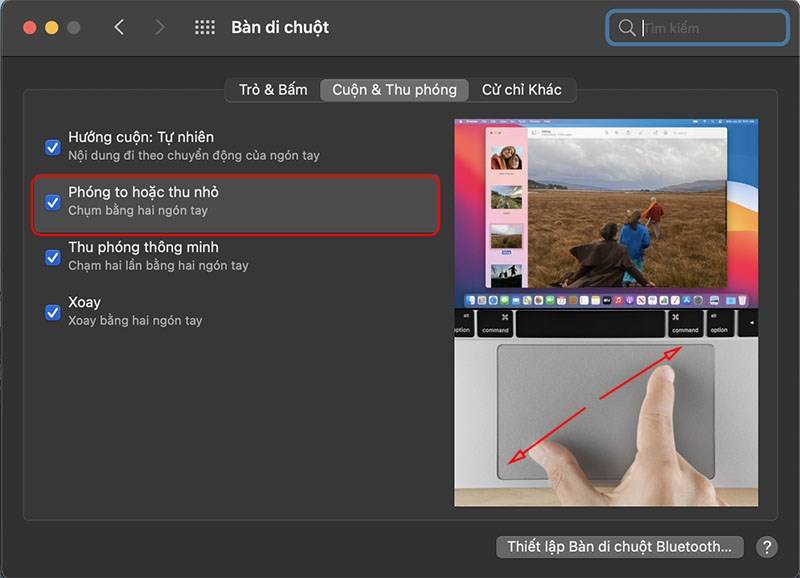Click the 'Xoay bằng hai ngón tay' description text

click(135, 321)
